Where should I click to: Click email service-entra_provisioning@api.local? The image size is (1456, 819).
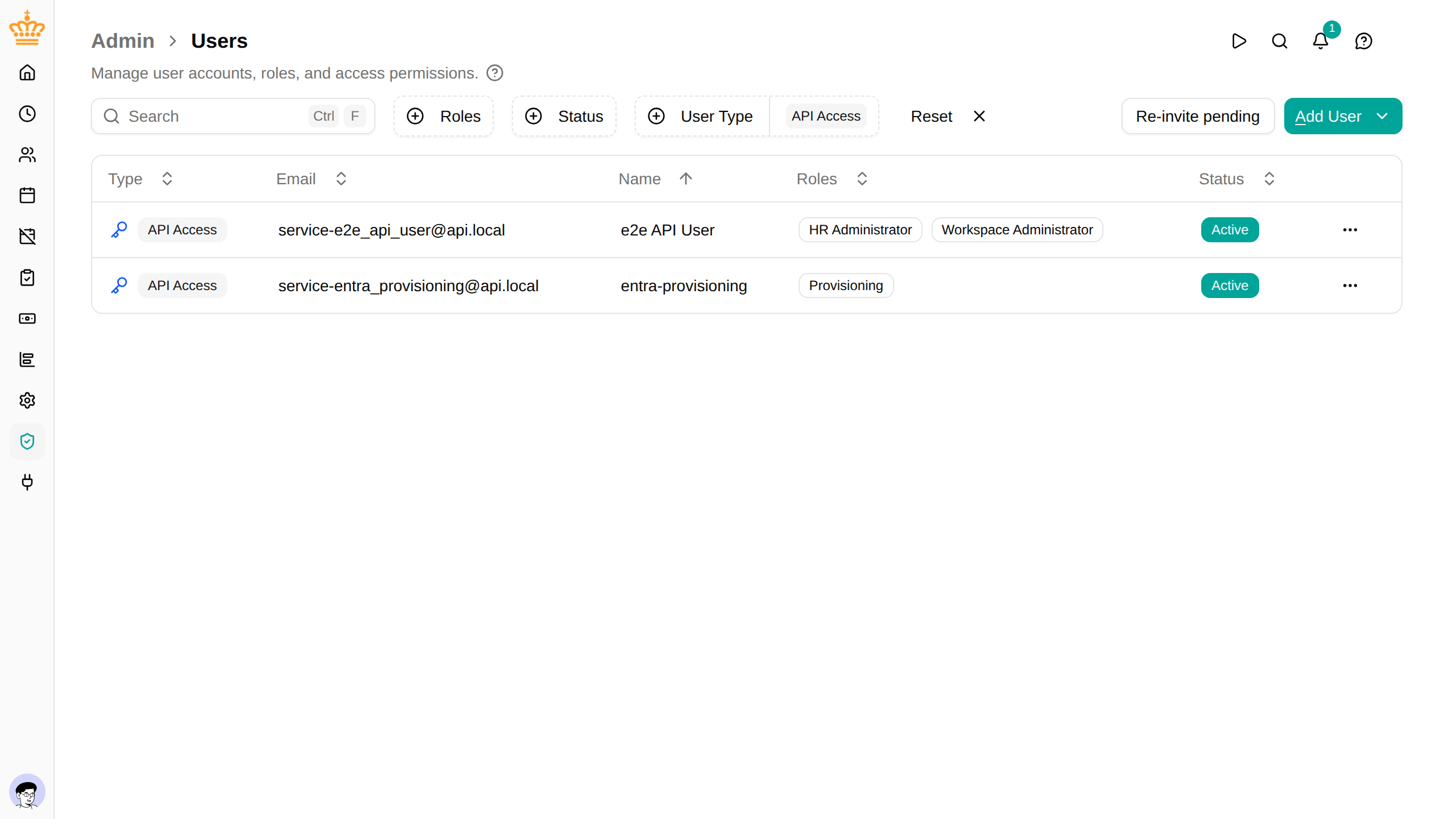(x=408, y=286)
